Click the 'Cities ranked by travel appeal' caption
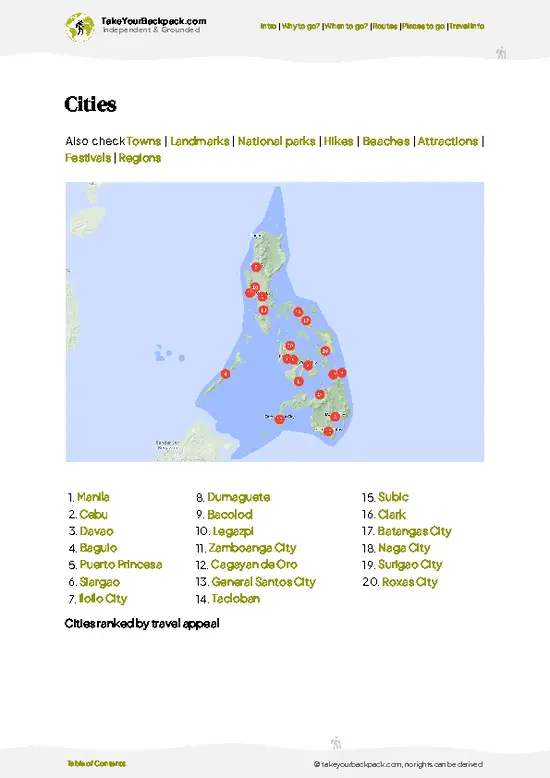Screen dimensions: 550x778 coord(142,624)
